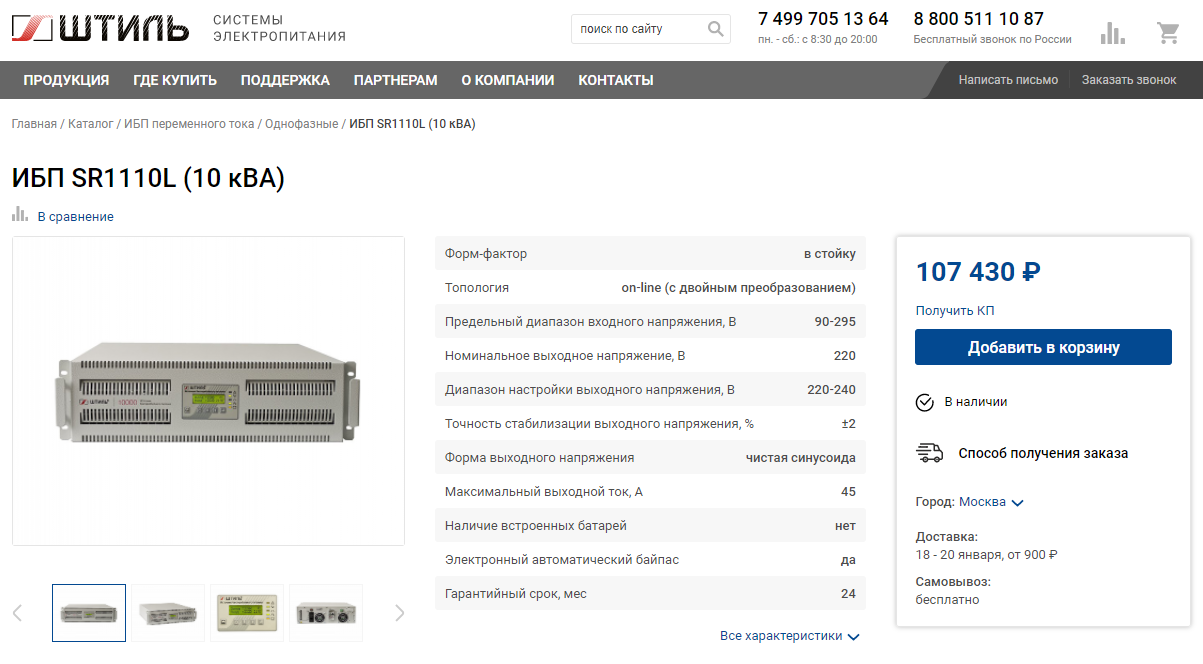The width and height of the screenshot is (1203, 664).
Task: Open the Партнерам menu
Action: 395,80
